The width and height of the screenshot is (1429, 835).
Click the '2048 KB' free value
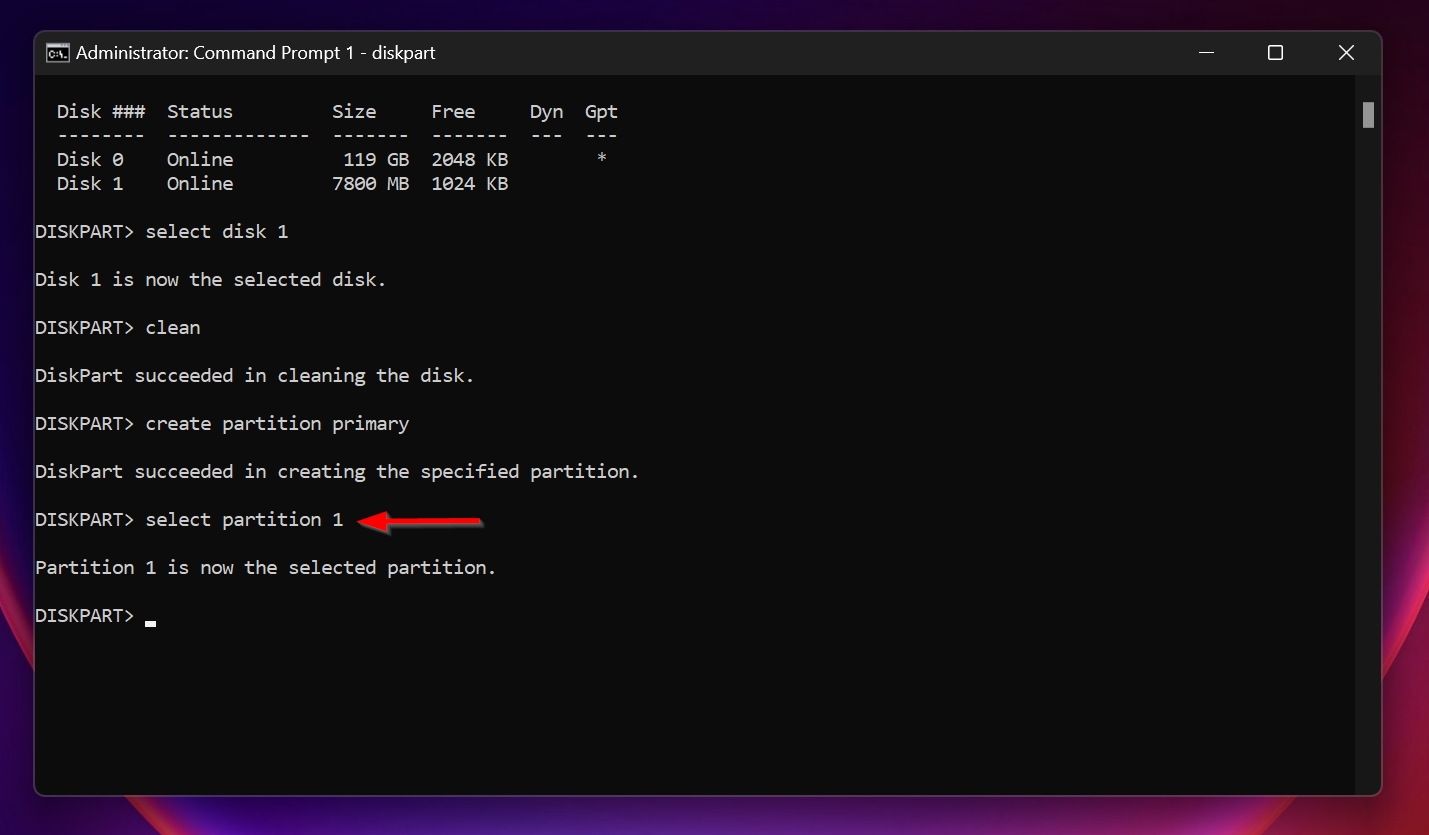[x=470, y=160]
